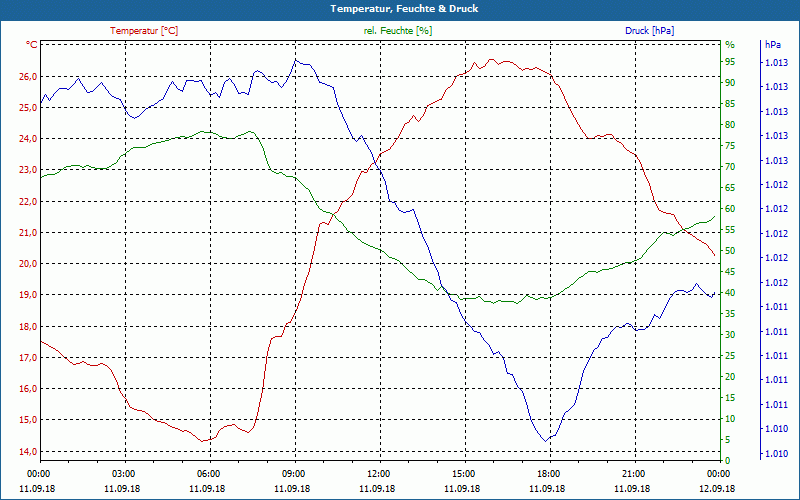Viewport: 800px width, 500px height.
Task: Click the red '°C' axis unit label
Action: [x=32, y=45]
